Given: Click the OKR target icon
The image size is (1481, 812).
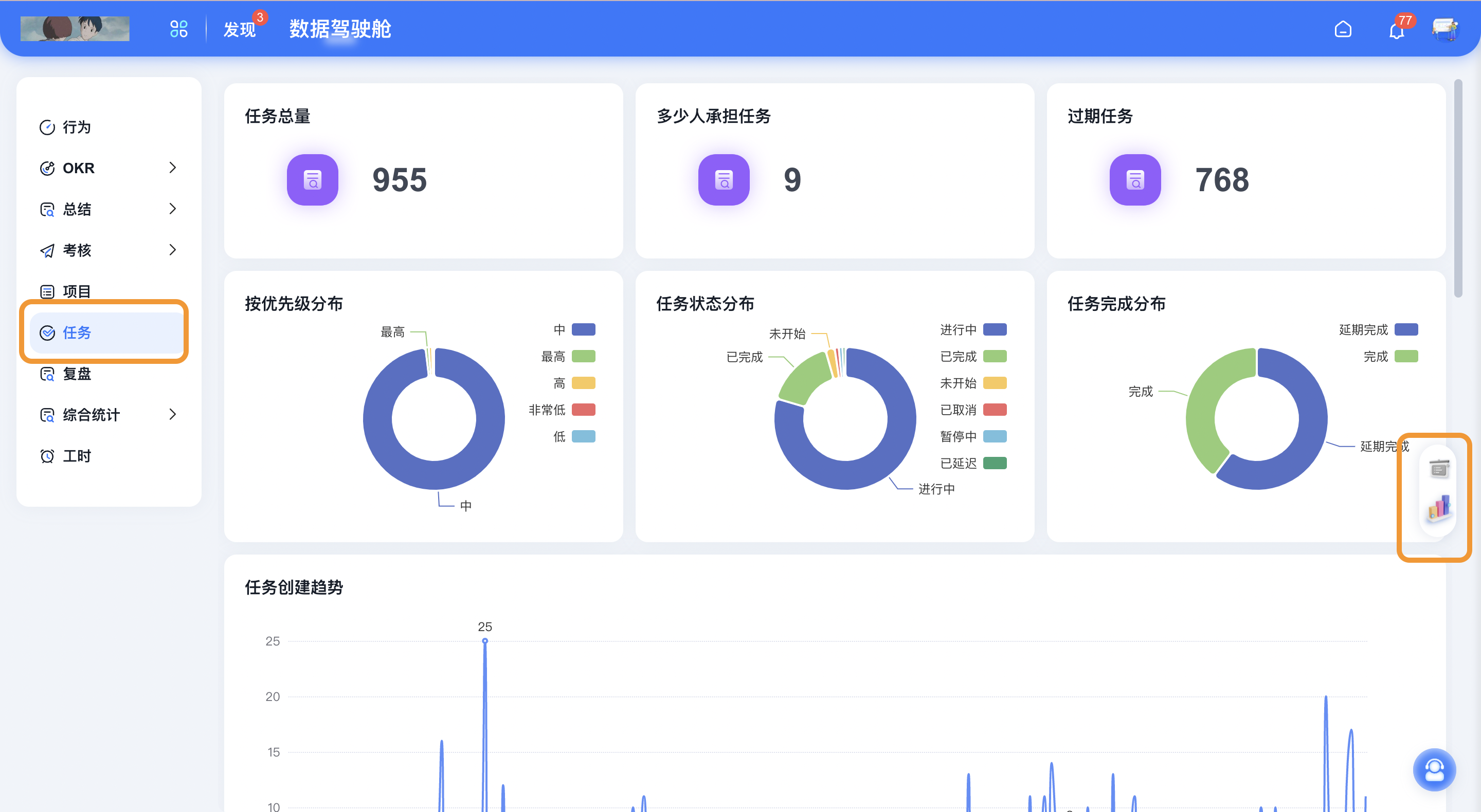Looking at the screenshot, I should tap(47, 168).
